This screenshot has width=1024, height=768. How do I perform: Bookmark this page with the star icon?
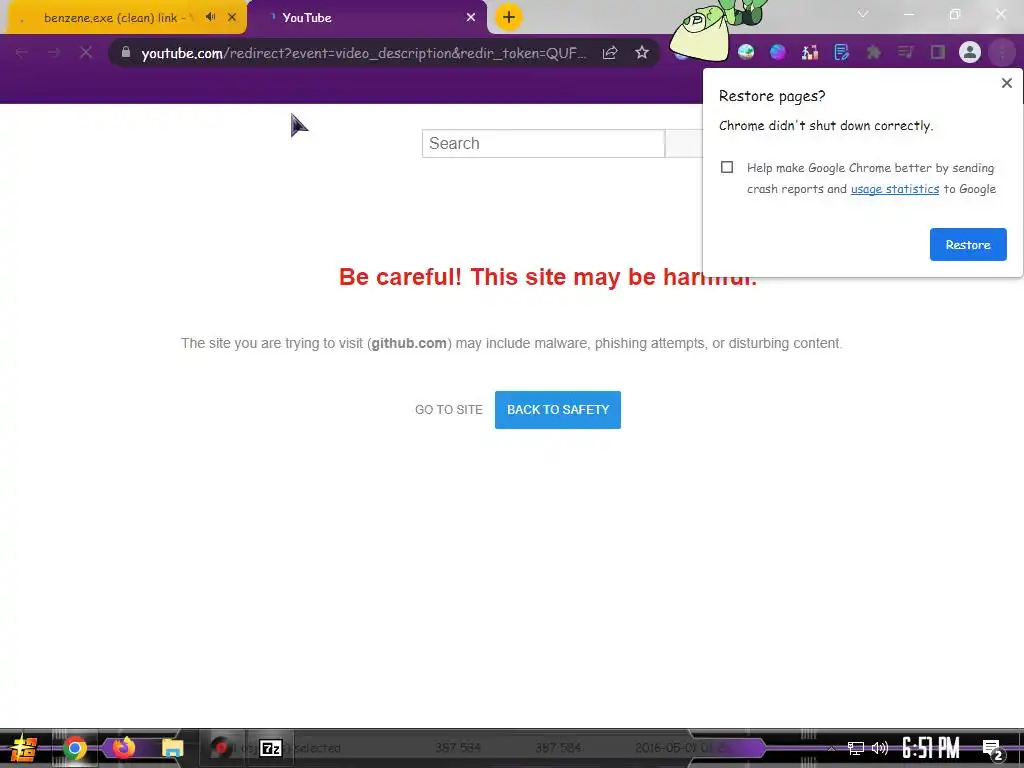pos(642,52)
